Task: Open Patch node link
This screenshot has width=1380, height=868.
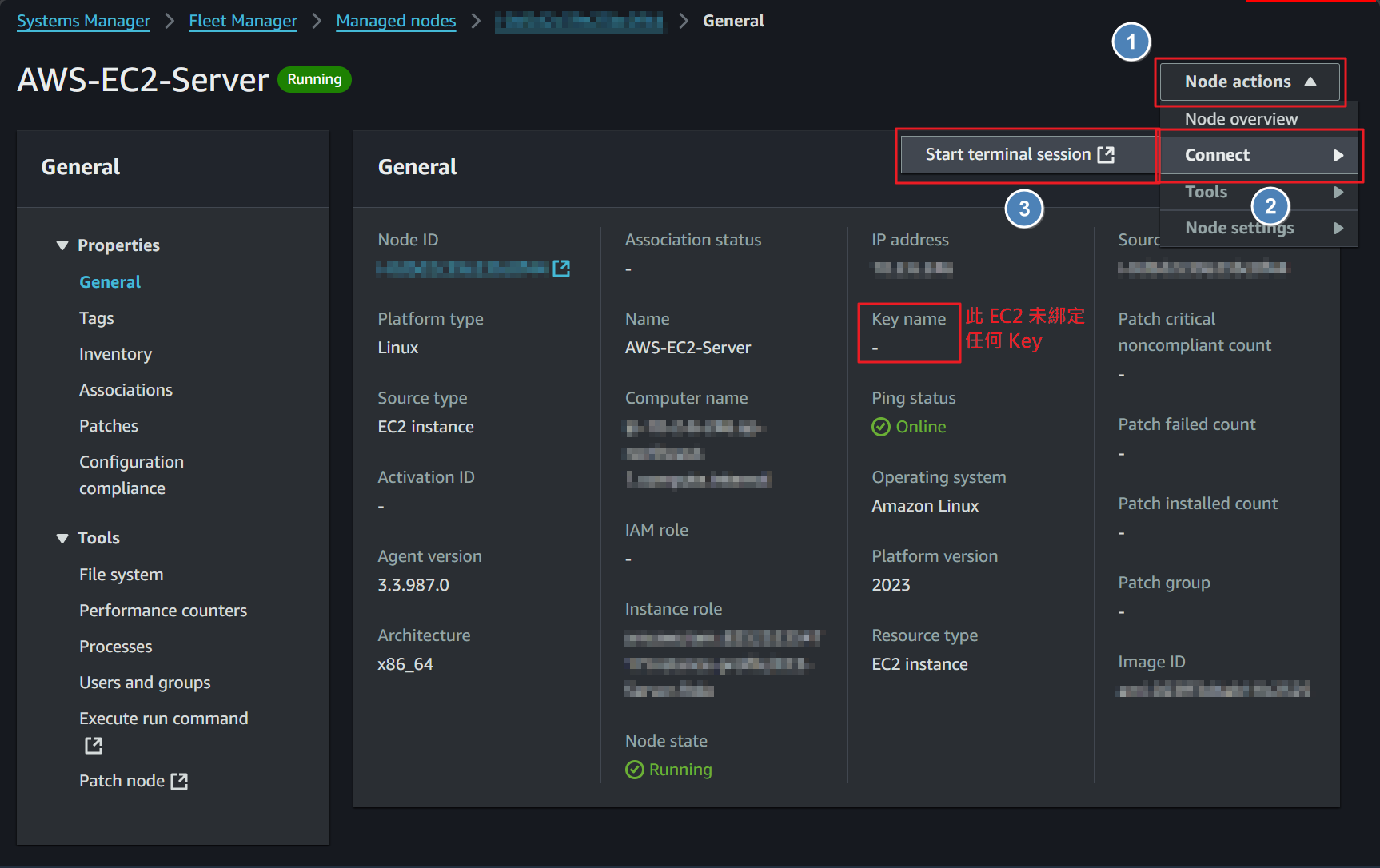Action: 122,781
